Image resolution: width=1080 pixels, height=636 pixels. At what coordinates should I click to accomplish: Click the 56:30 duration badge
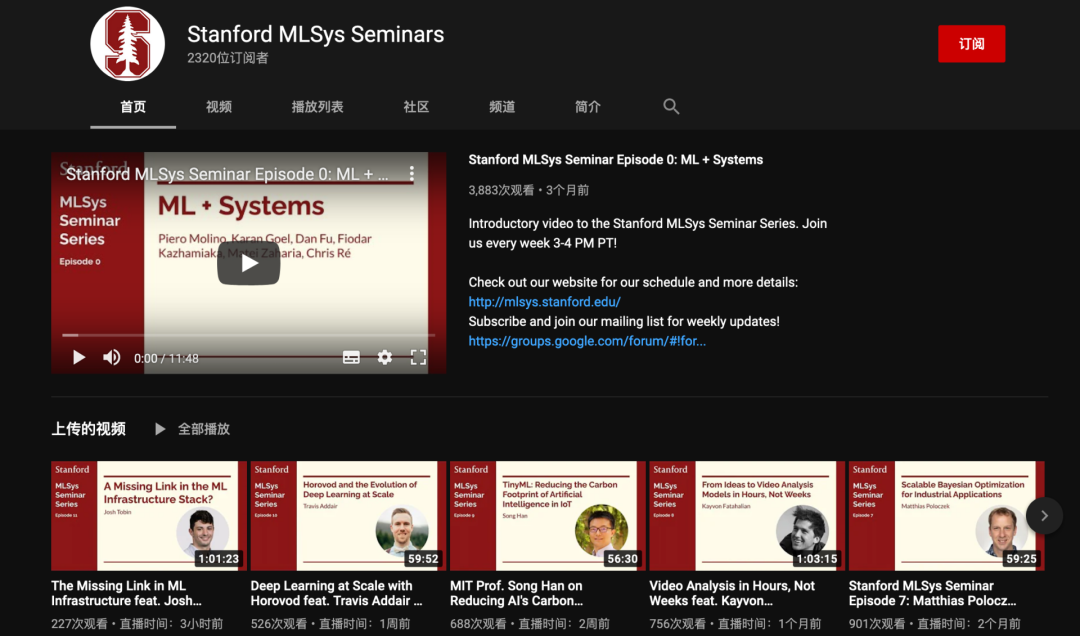click(622, 559)
